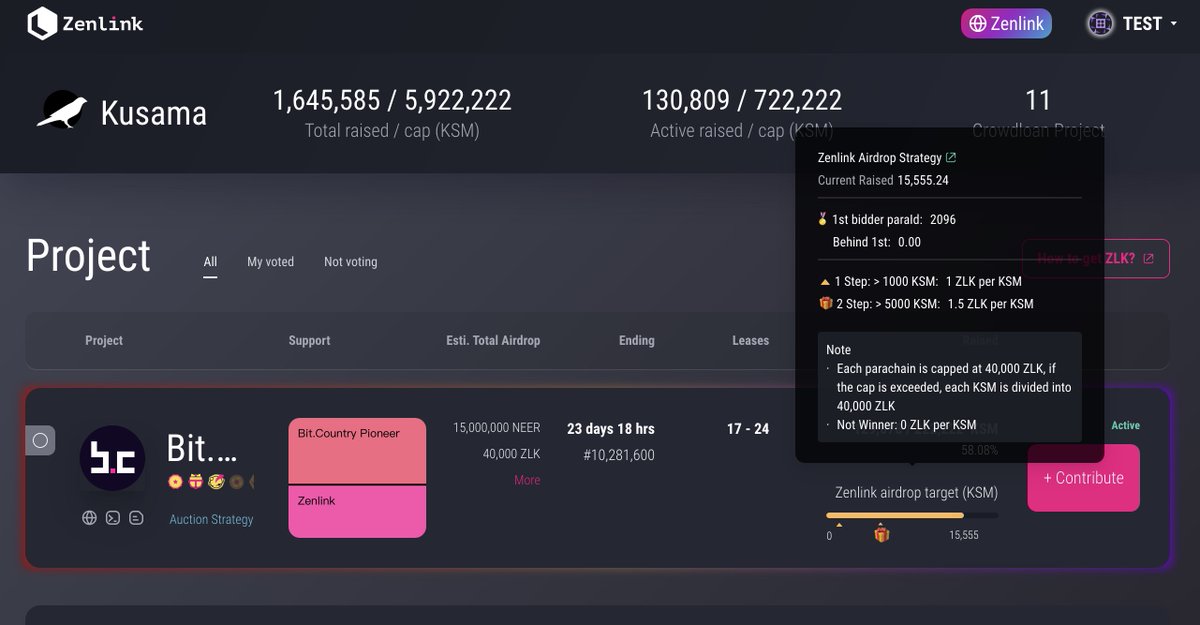
Task: Click the 17 - 24 leases value
Action: (x=748, y=429)
